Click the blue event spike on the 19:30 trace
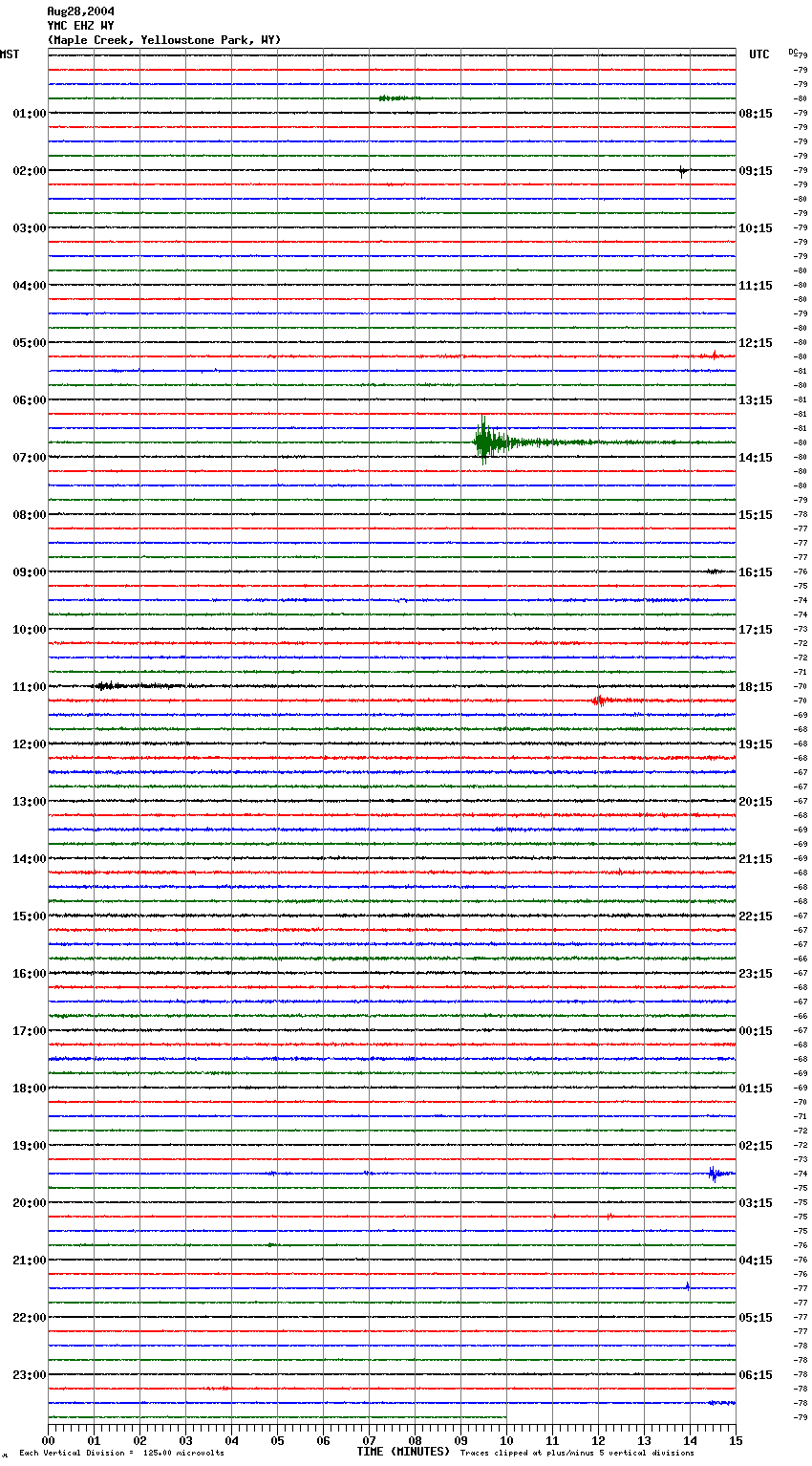Screen dimensions: 812x1466 click(x=714, y=1174)
